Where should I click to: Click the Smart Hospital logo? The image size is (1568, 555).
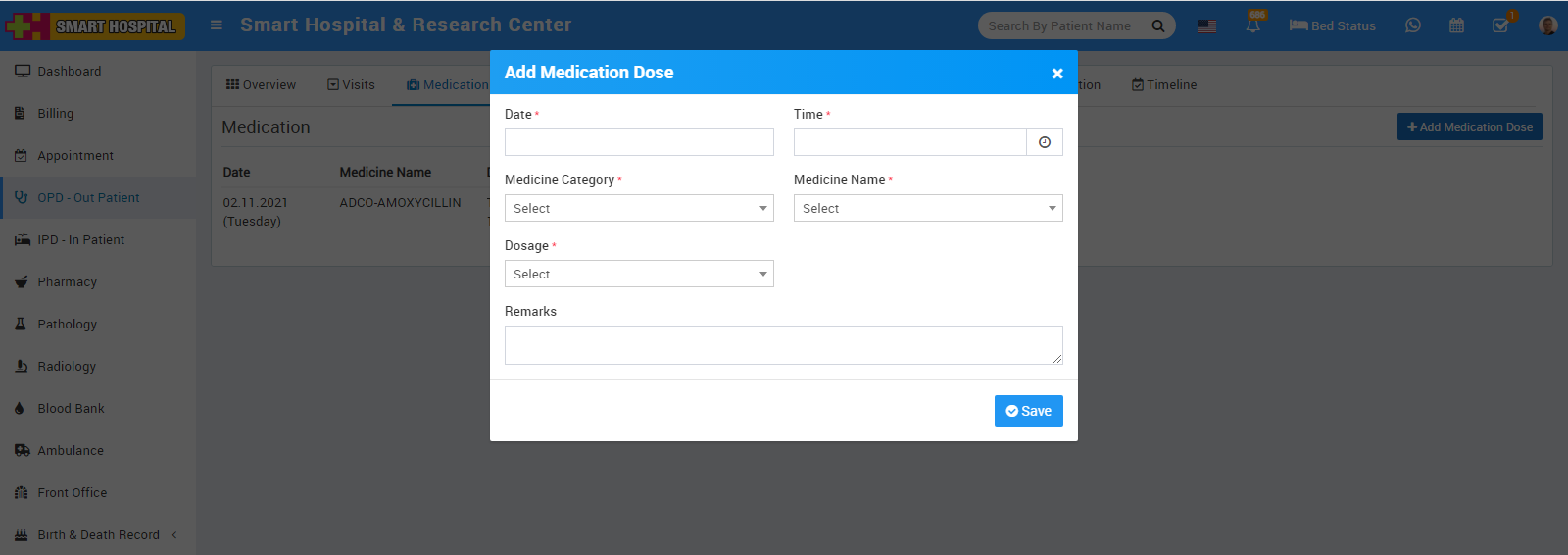pyautogui.click(x=95, y=25)
